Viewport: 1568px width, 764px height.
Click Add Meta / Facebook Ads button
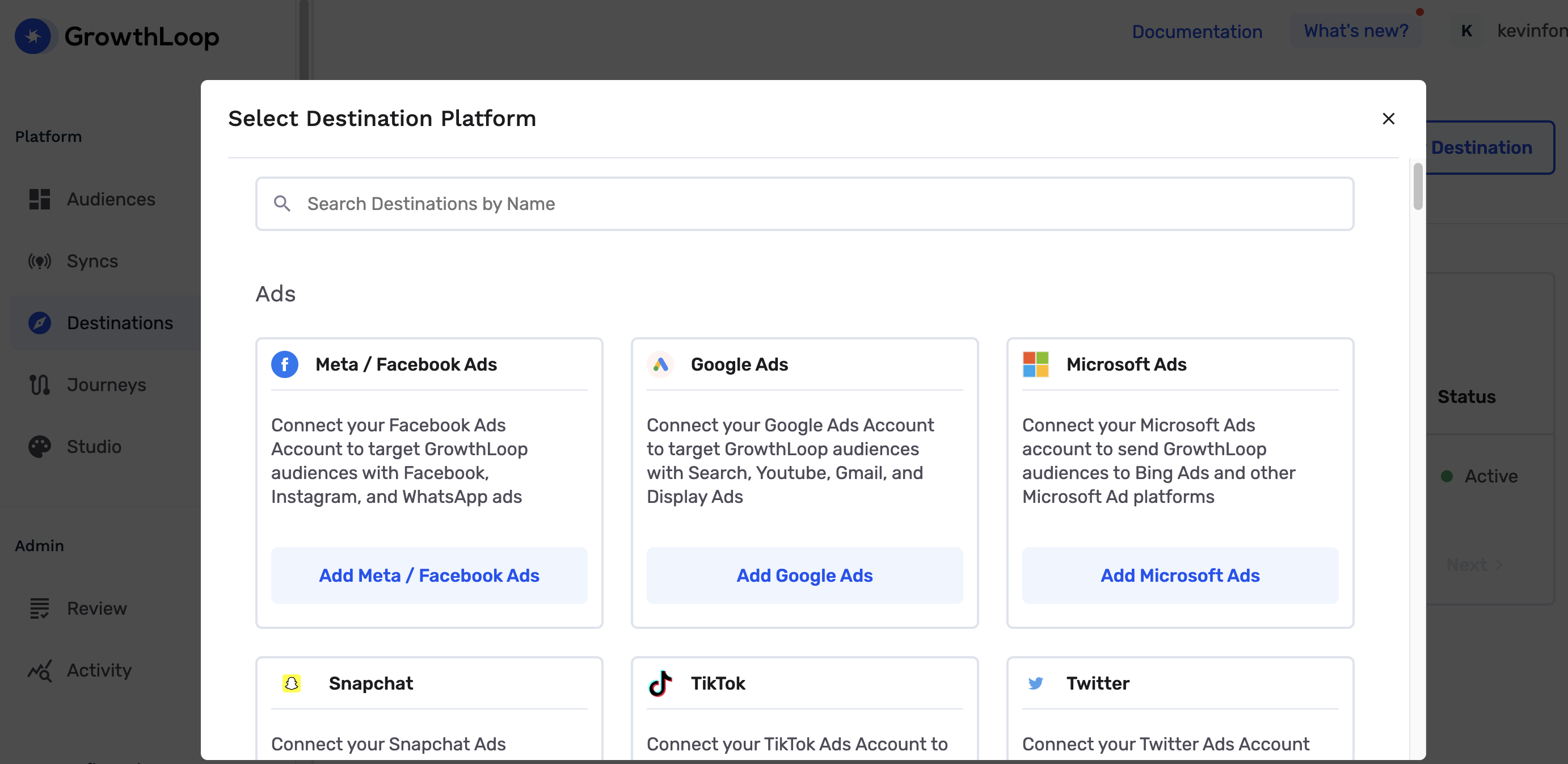(429, 575)
